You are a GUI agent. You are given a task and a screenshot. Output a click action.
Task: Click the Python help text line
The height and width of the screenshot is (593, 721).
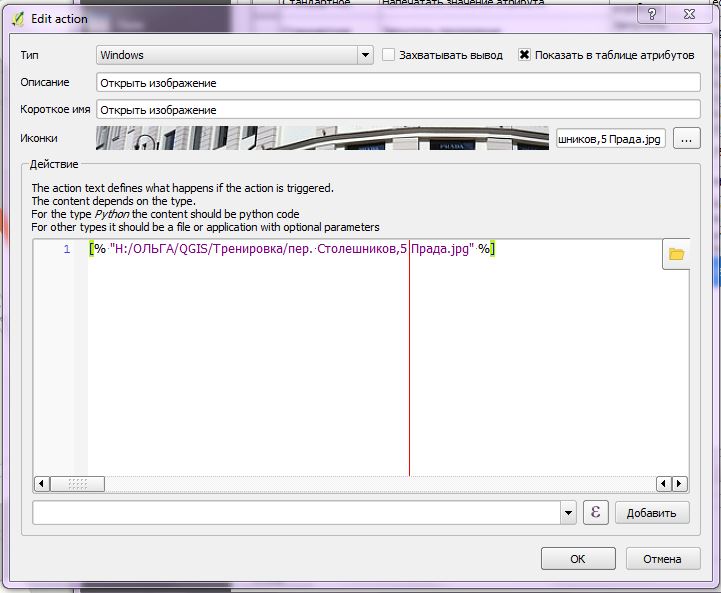click(x=165, y=214)
